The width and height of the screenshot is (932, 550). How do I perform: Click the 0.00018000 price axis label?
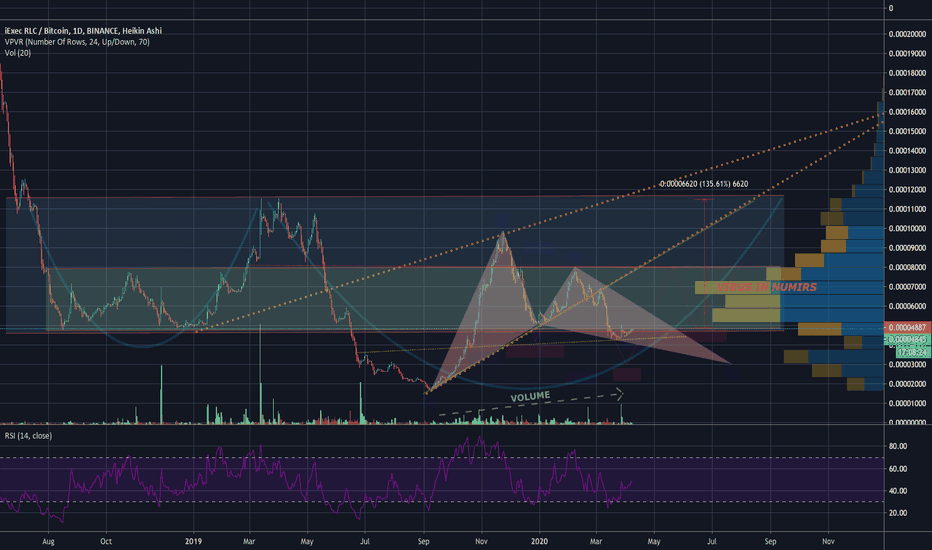click(907, 73)
